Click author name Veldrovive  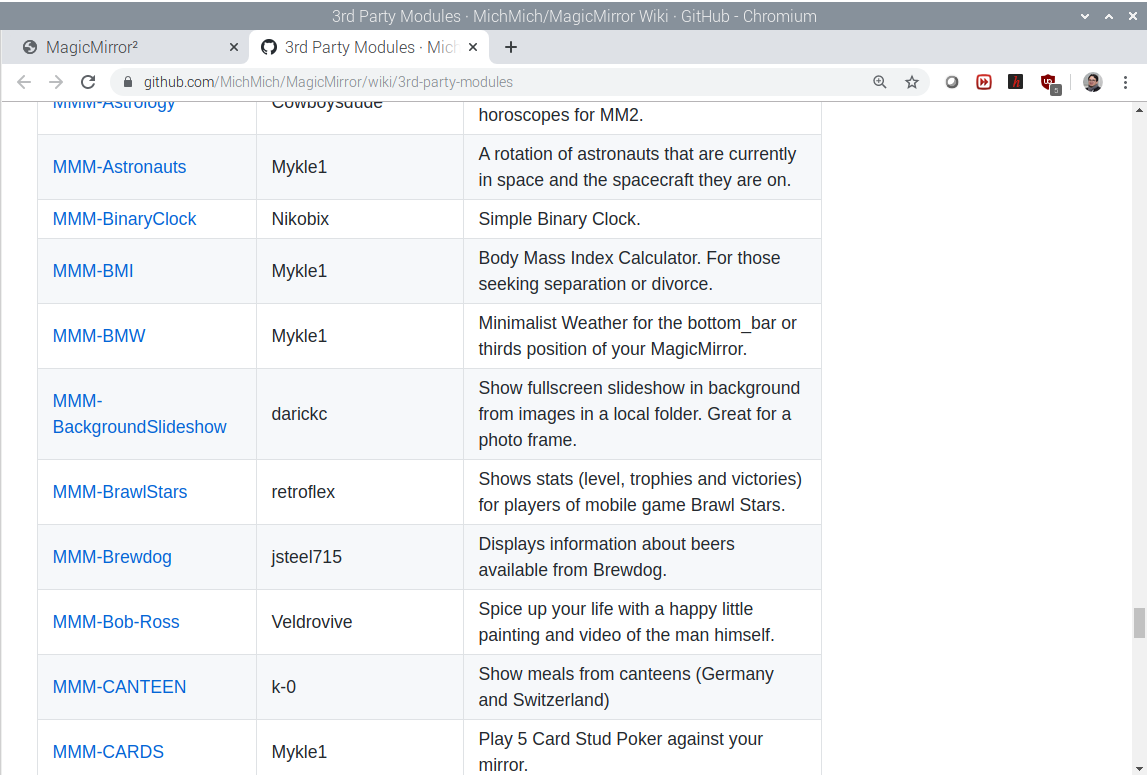point(312,622)
